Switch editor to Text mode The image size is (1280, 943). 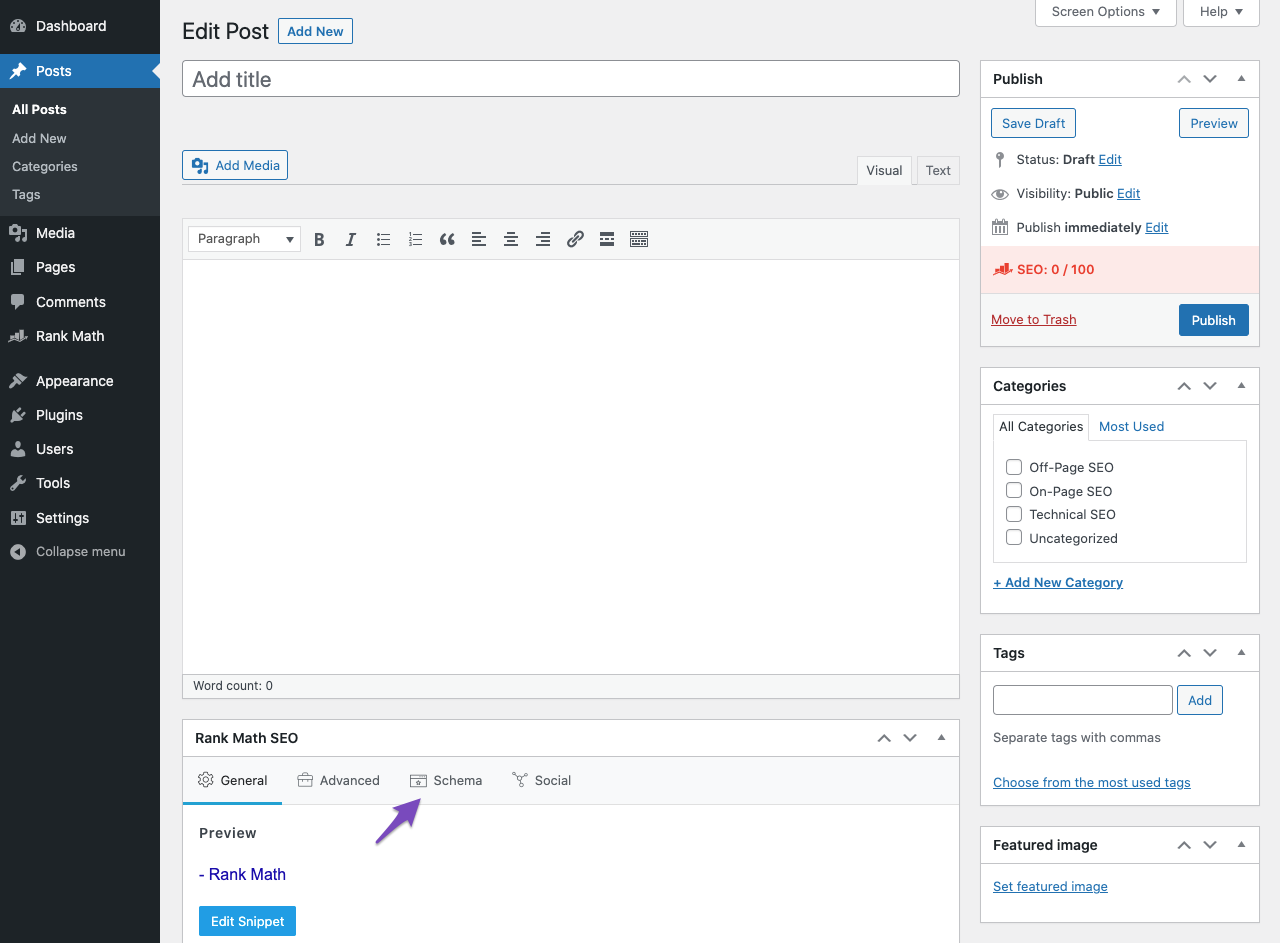coord(938,171)
